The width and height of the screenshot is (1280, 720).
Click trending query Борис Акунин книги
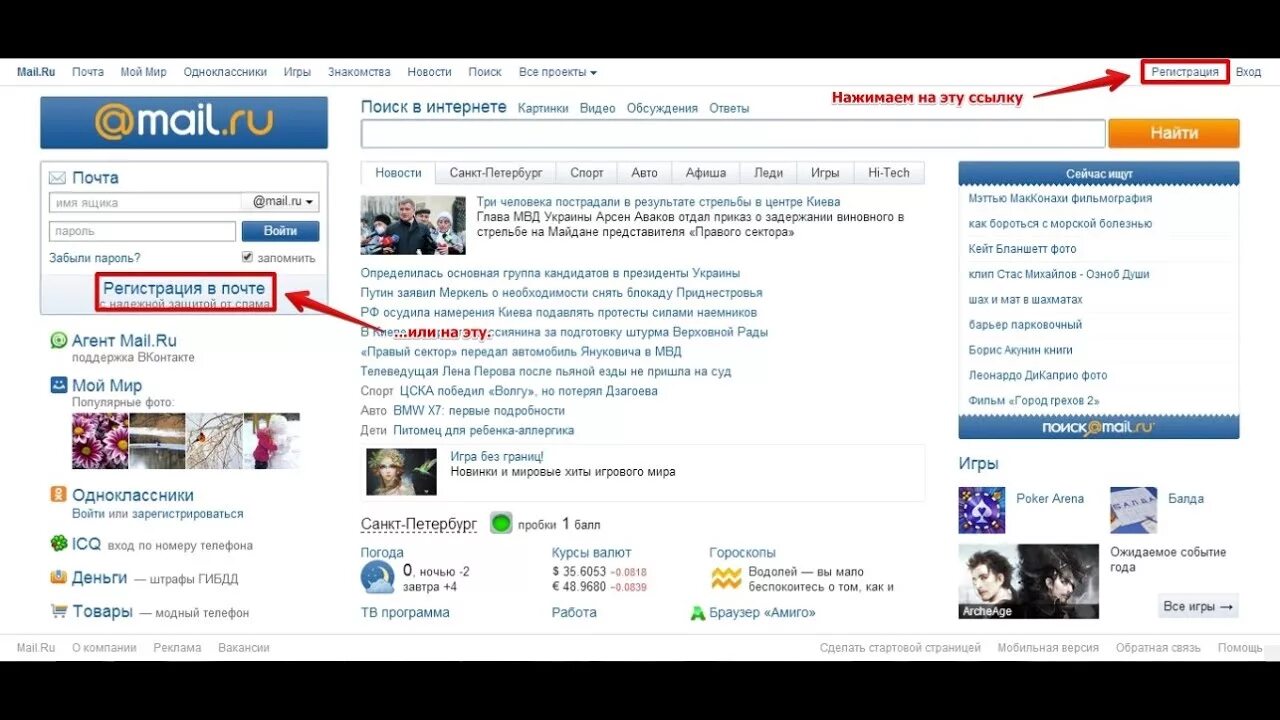click(x=1021, y=351)
